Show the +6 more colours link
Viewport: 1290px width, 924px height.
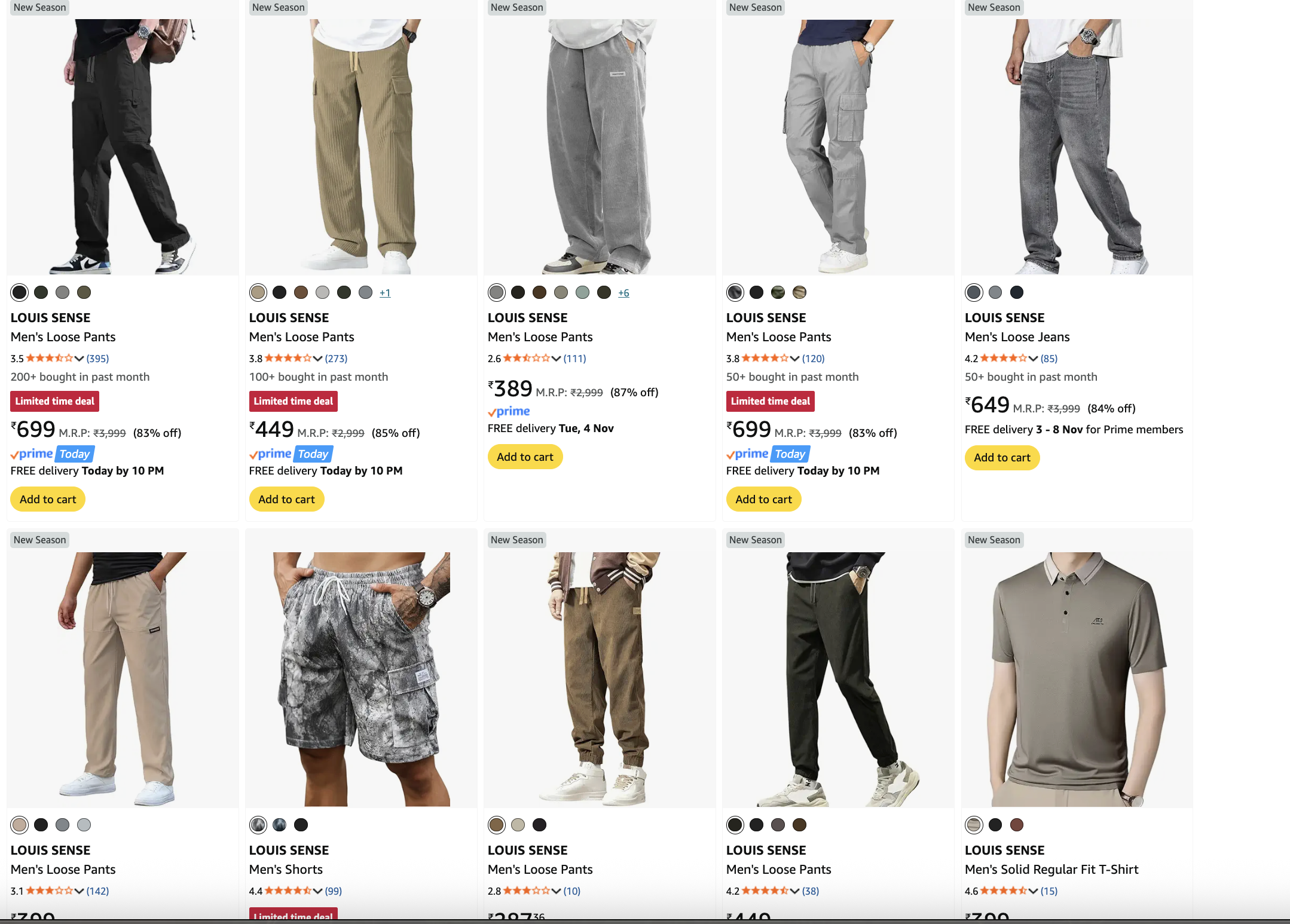point(623,293)
